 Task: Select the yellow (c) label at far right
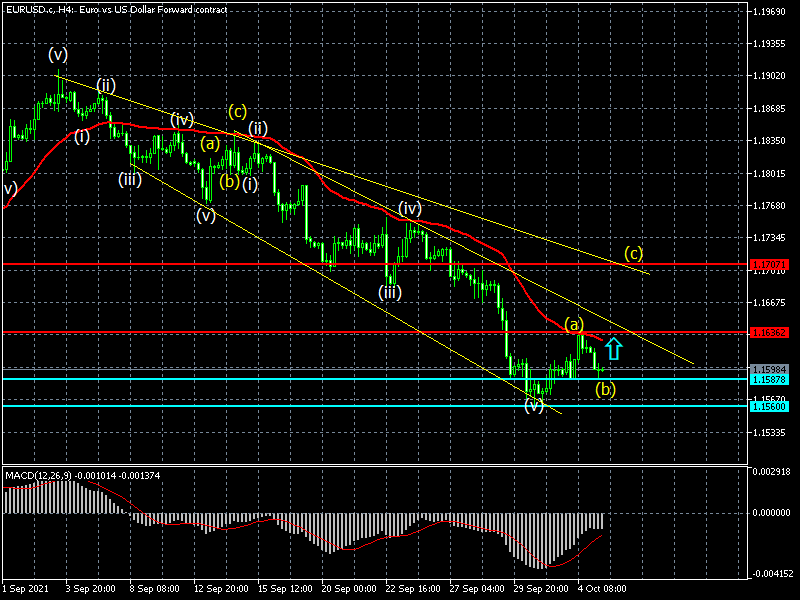[x=633, y=252]
